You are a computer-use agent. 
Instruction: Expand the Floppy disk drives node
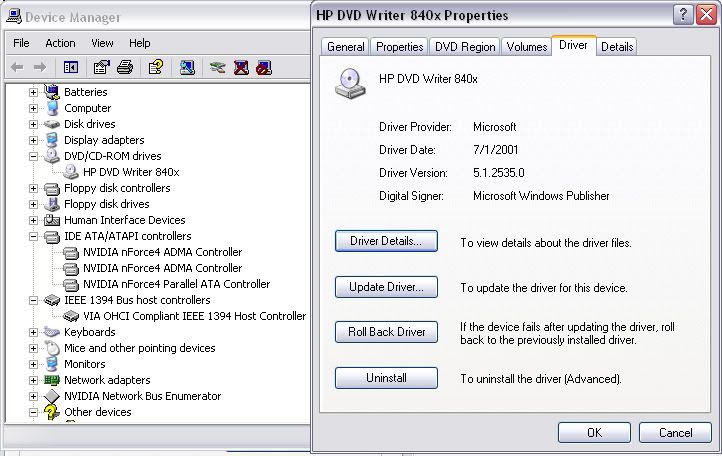click(33, 204)
